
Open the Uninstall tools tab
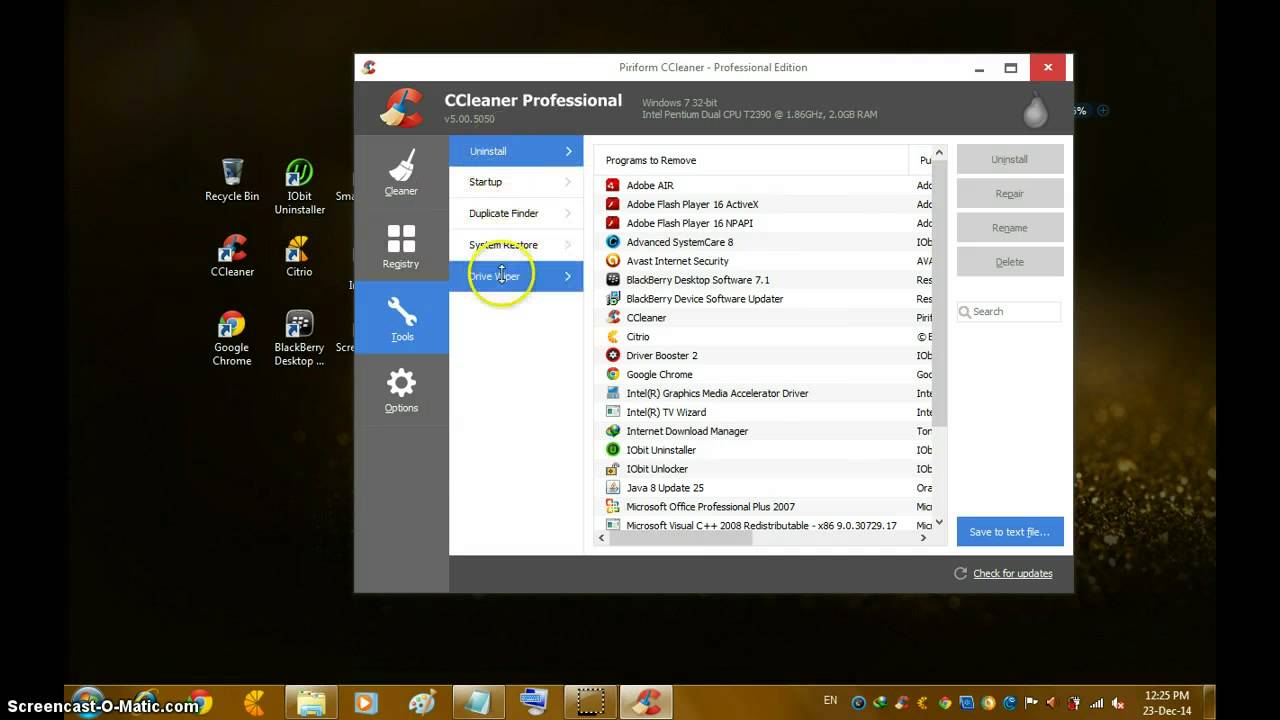coord(516,151)
